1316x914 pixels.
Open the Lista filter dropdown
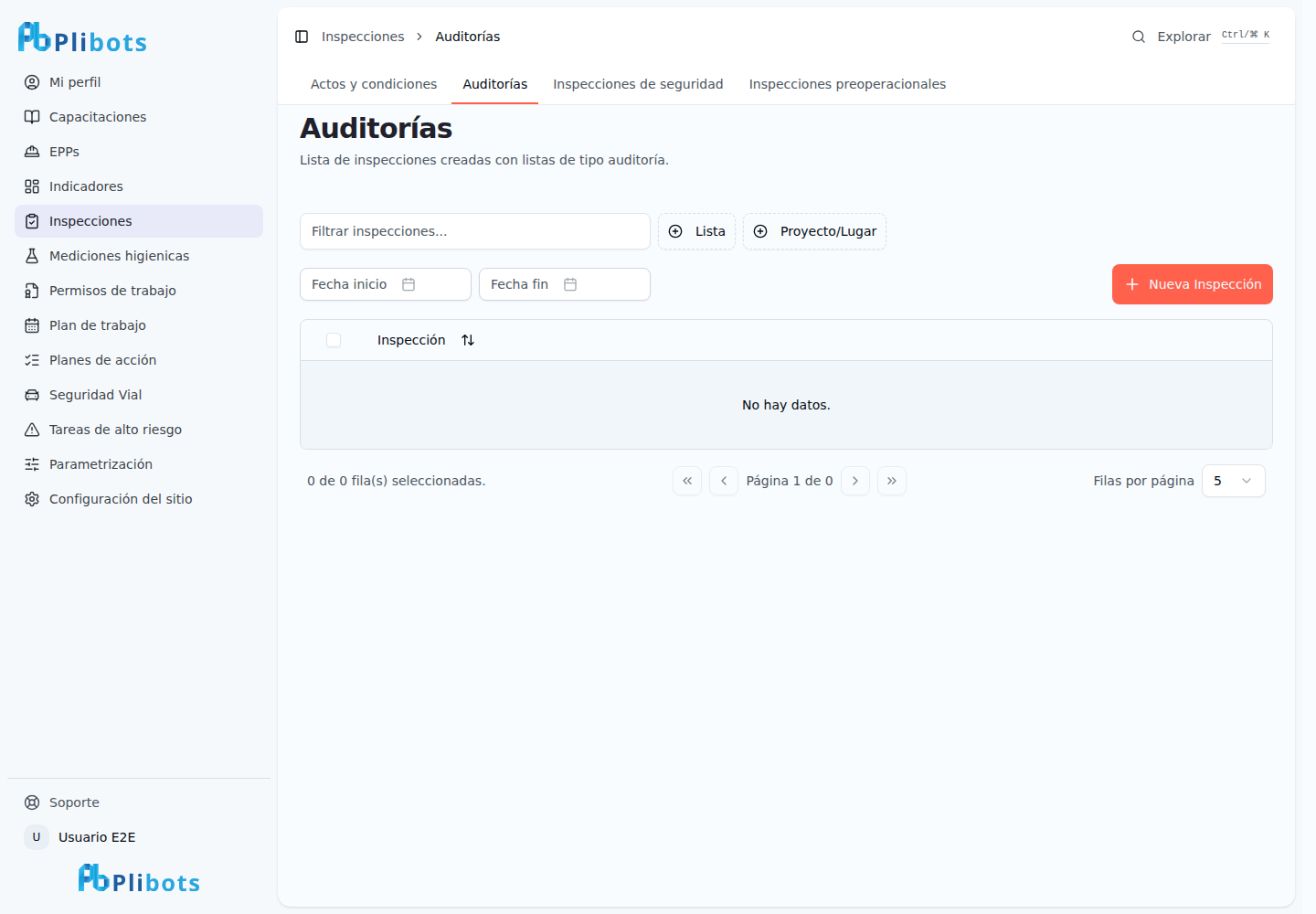(696, 231)
